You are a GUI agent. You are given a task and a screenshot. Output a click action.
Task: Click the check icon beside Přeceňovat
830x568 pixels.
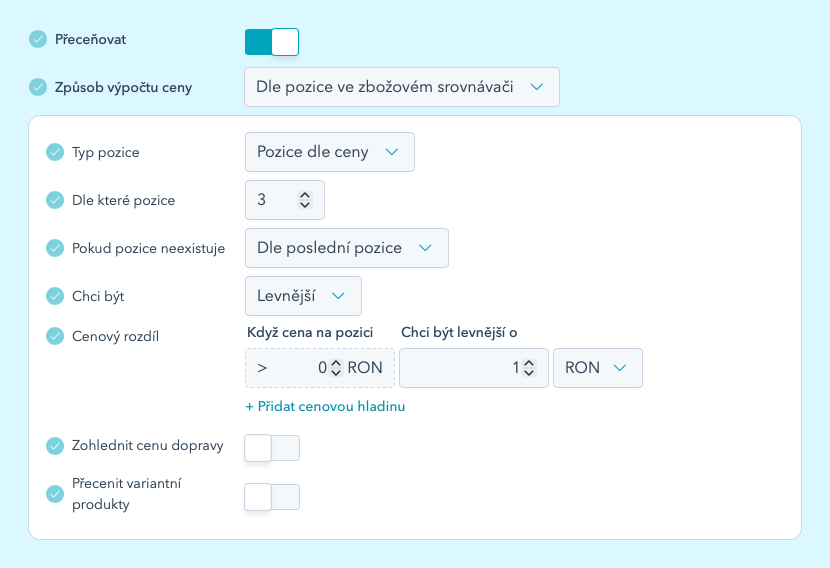point(38,39)
